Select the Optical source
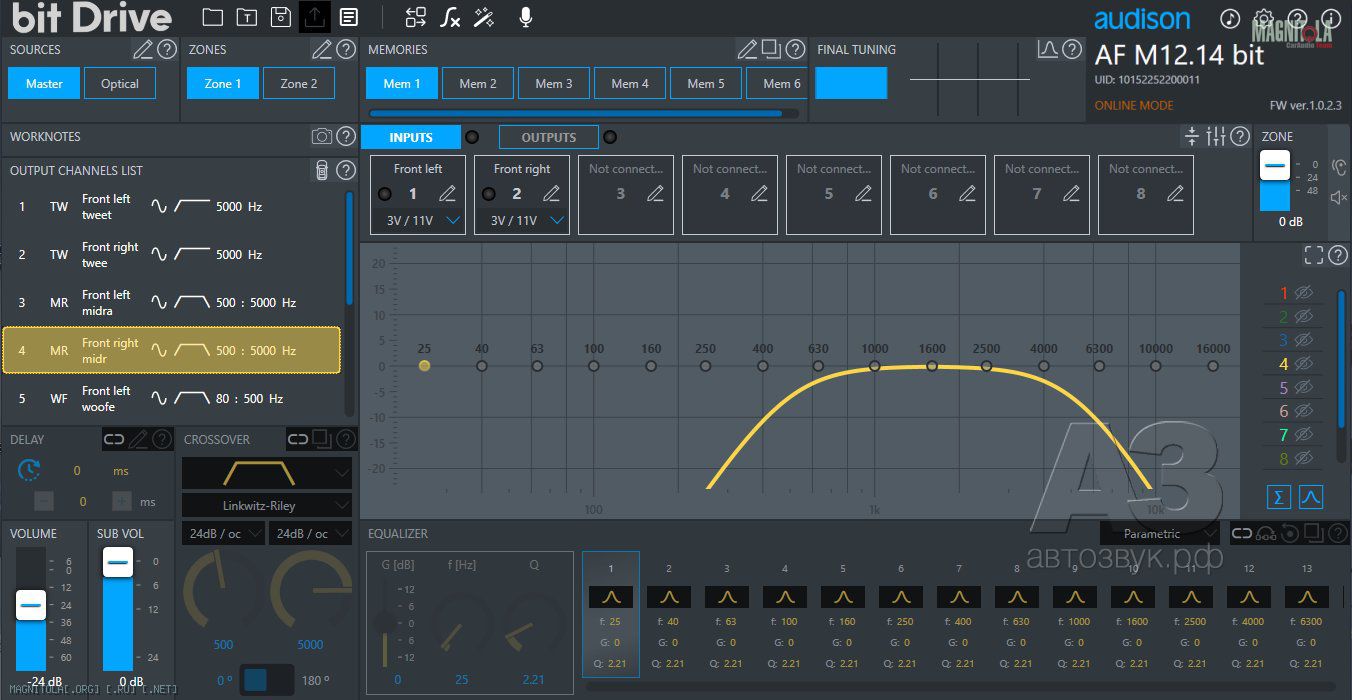The width and height of the screenshot is (1352, 700). 120,84
